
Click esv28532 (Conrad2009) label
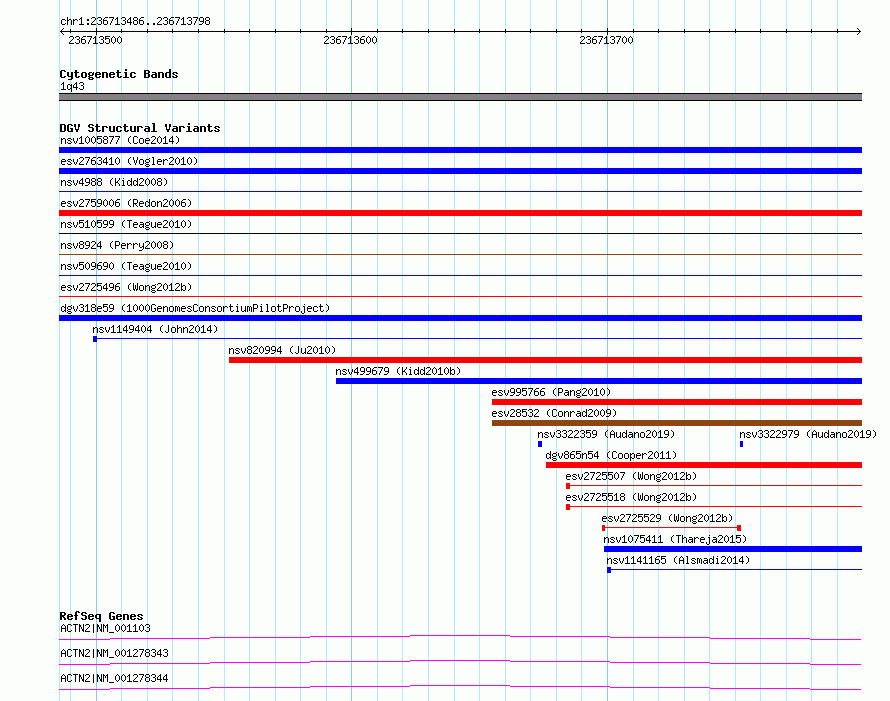point(554,413)
